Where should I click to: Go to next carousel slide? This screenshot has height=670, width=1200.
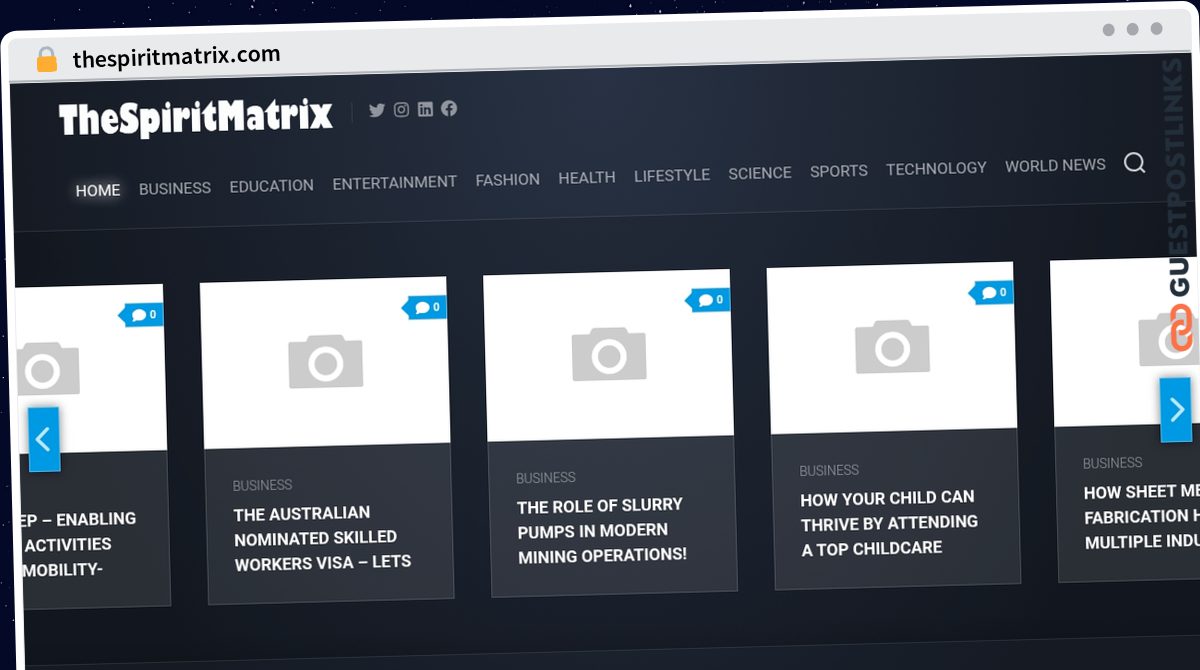coord(1176,409)
